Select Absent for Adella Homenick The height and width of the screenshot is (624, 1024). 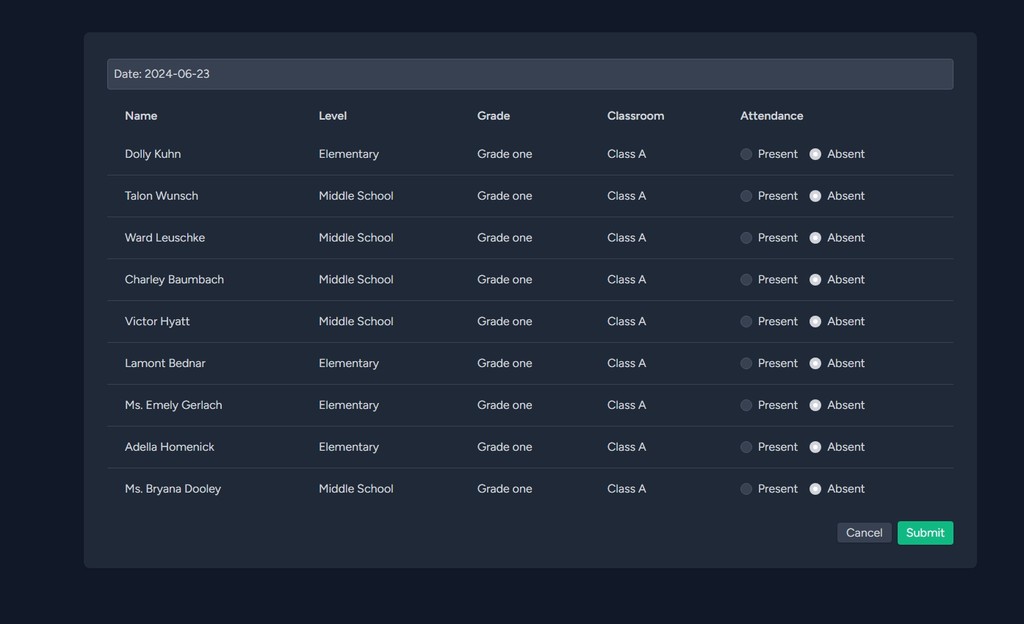pos(815,446)
